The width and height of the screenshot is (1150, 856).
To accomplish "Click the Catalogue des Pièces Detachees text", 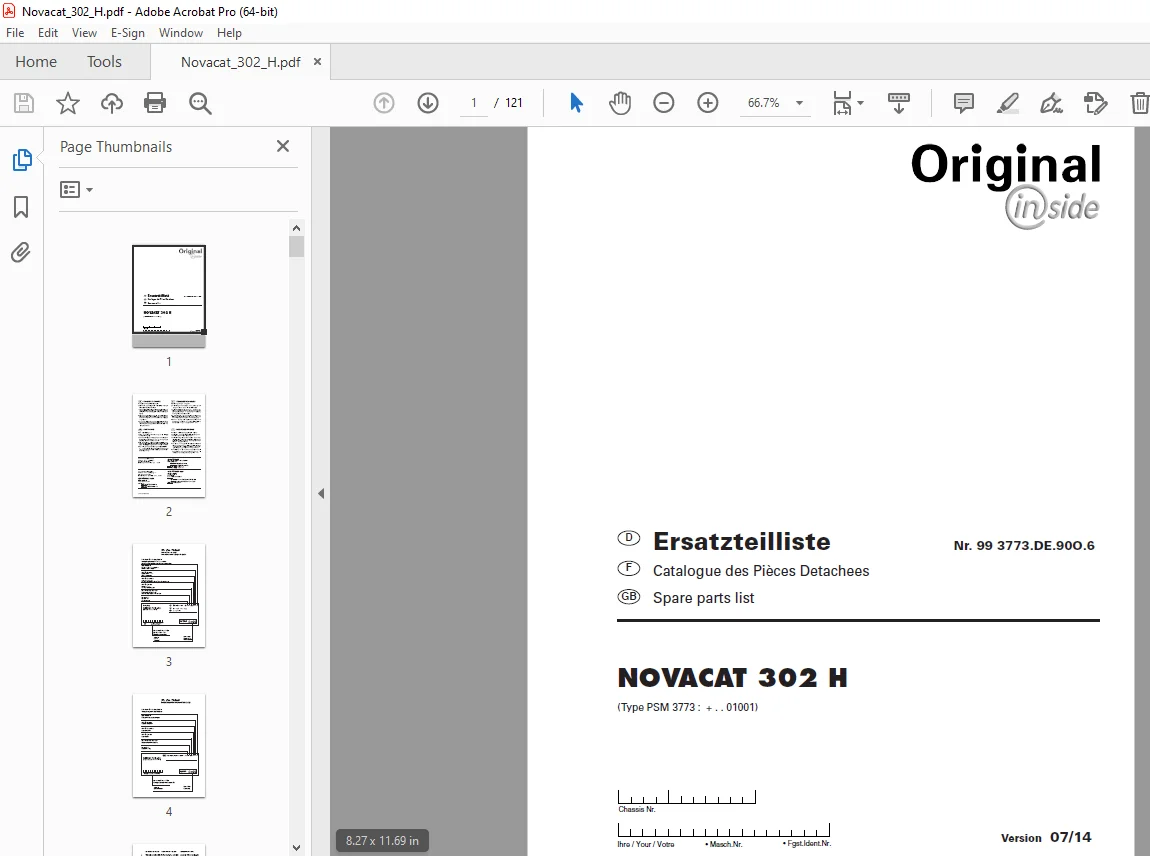I will (761, 571).
